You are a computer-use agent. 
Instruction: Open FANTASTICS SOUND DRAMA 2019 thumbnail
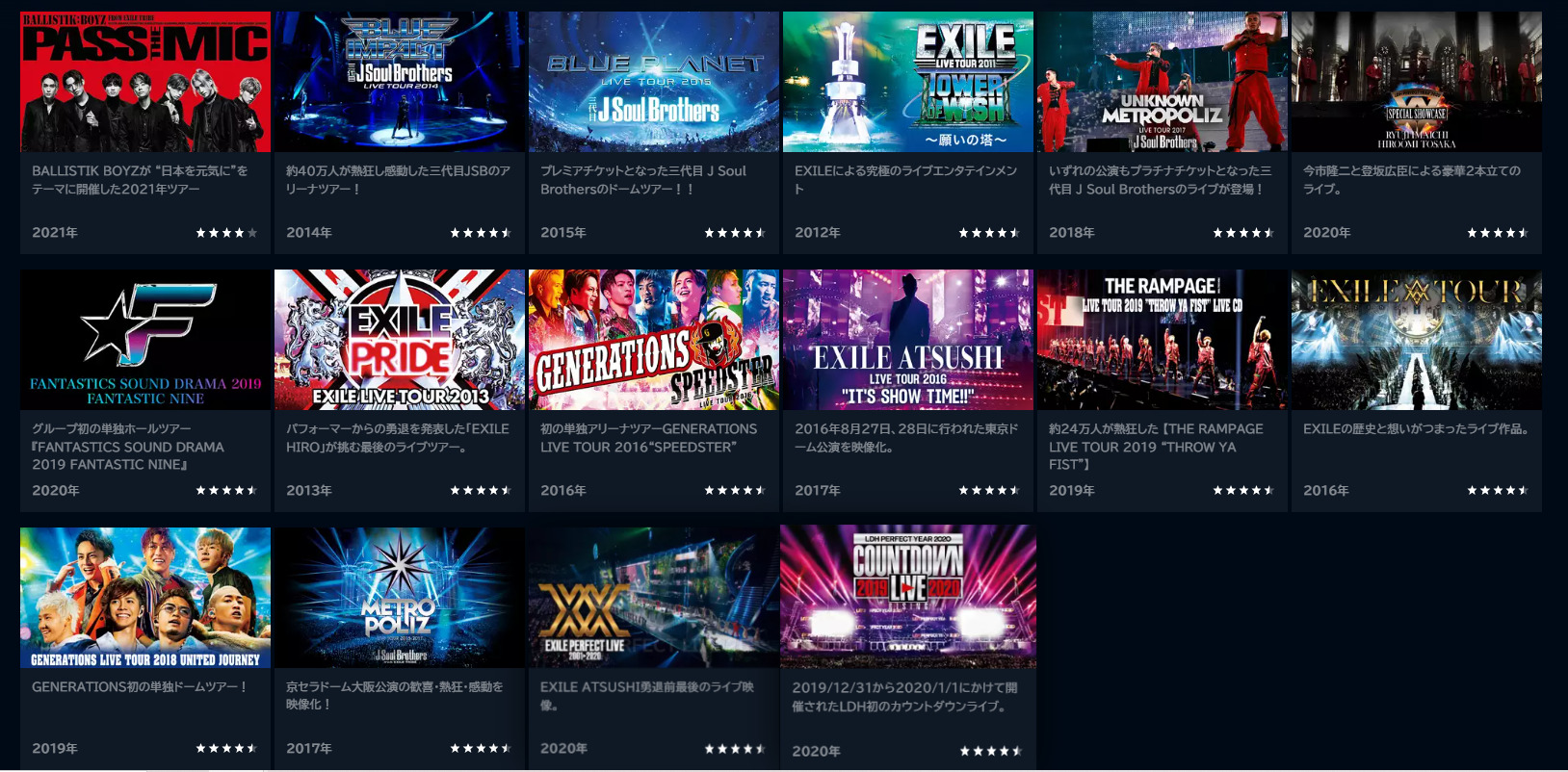coord(145,340)
